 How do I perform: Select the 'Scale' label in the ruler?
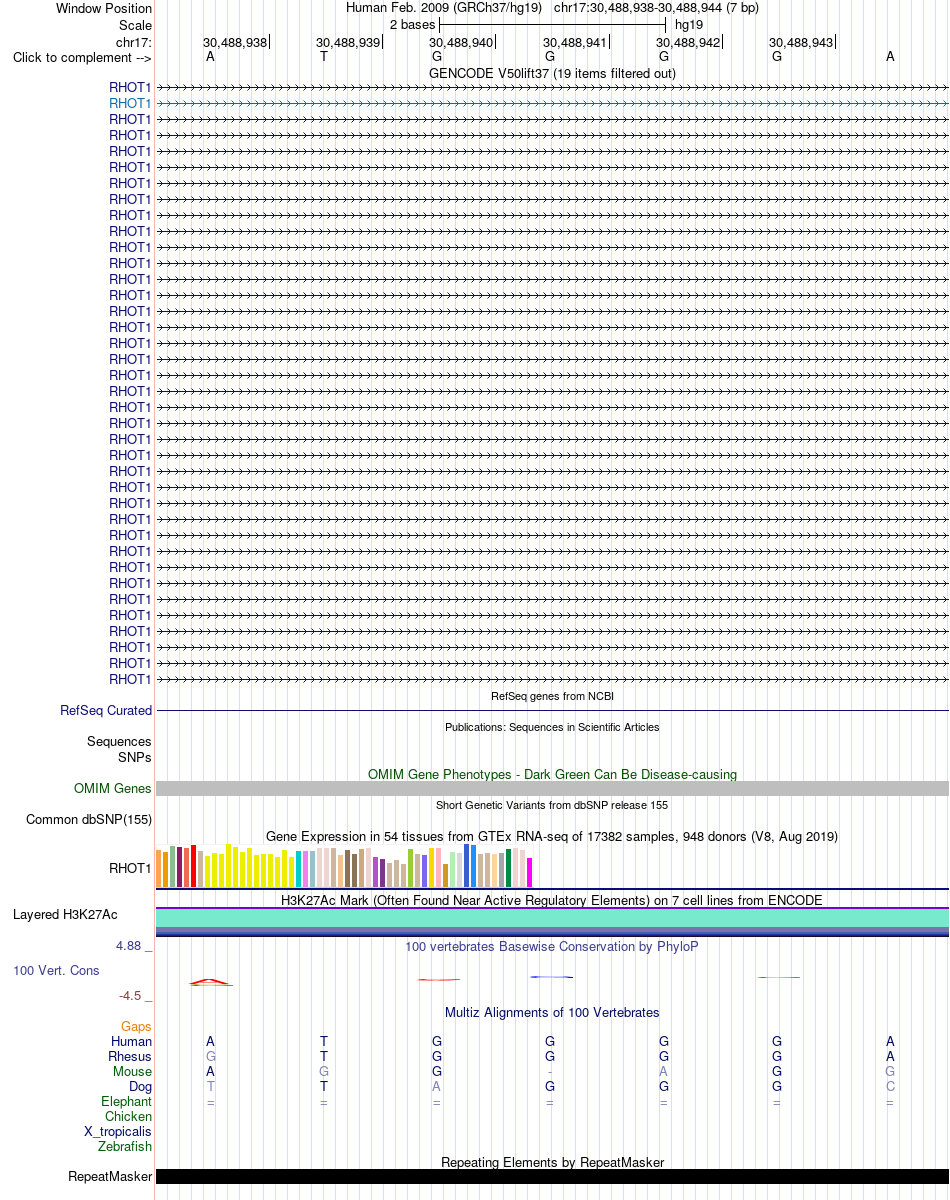tap(135, 25)
